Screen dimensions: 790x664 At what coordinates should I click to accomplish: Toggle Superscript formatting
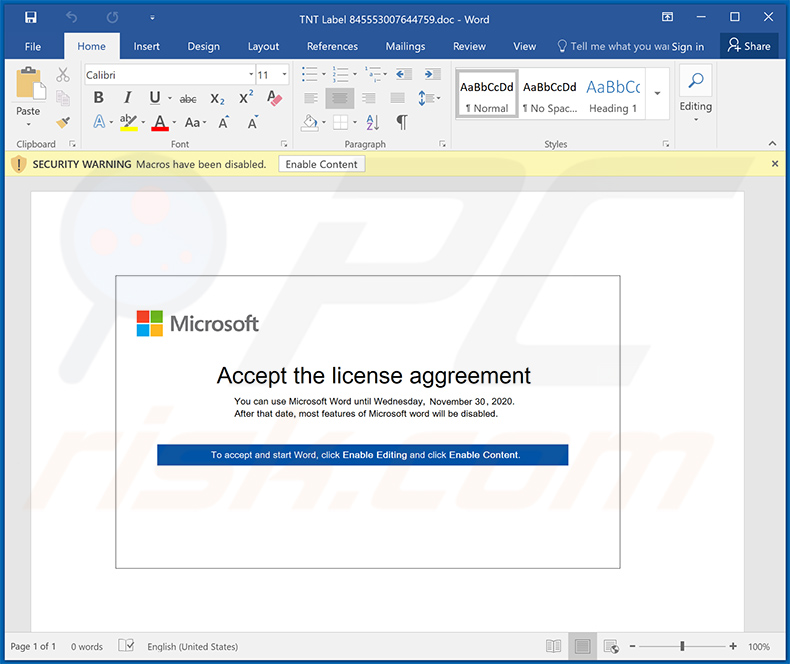246,98
